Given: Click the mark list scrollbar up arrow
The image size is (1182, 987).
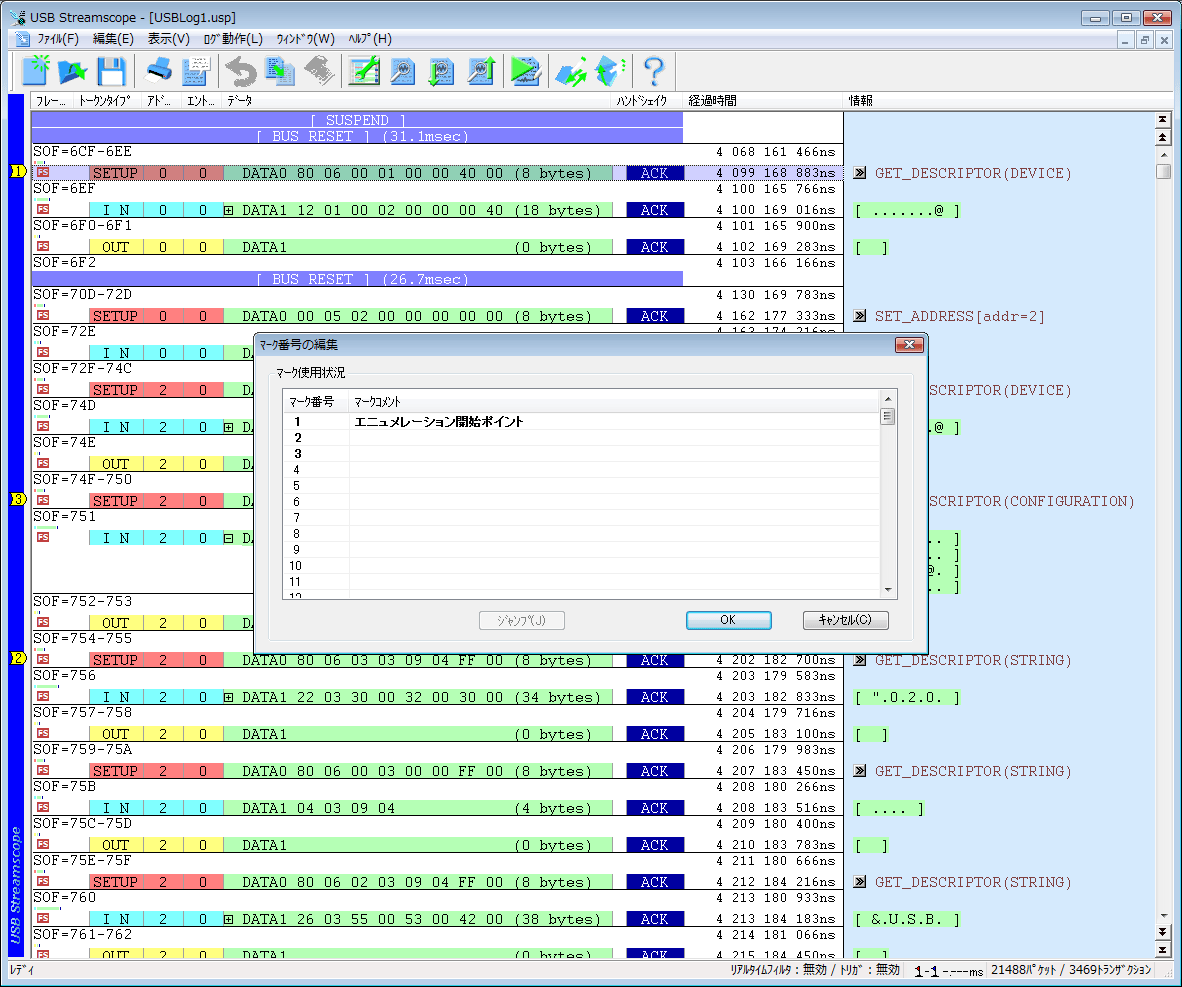Looking at the screenshot, I should (887, 399).
